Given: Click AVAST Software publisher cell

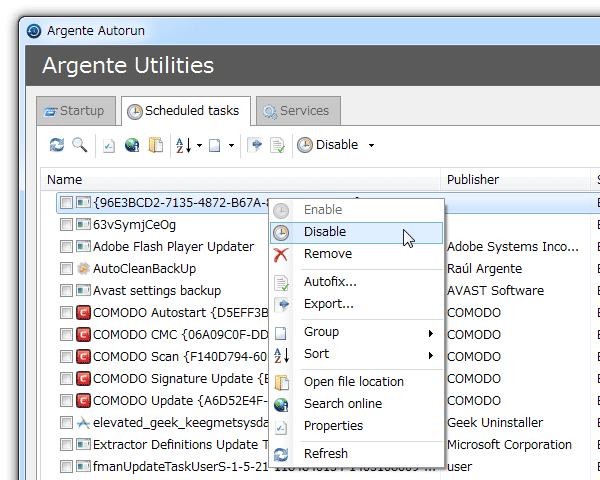Looking at the screenshot, I should (495, 291).
